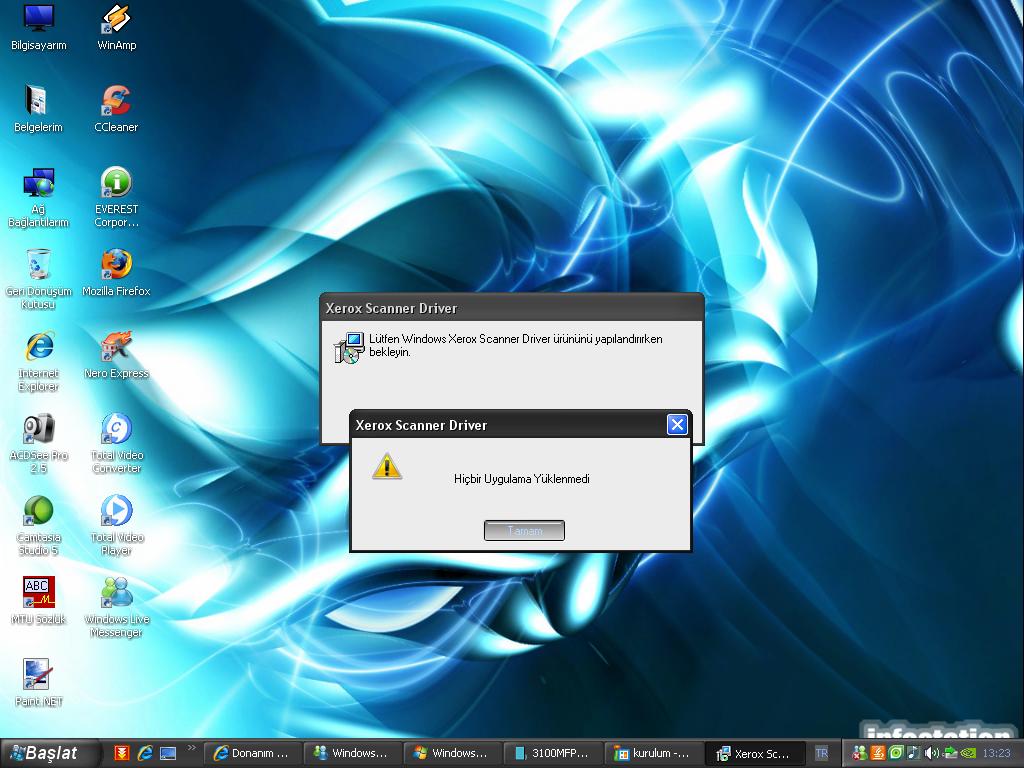Click the Tamam button in the warning dialog

coord(524,531)
